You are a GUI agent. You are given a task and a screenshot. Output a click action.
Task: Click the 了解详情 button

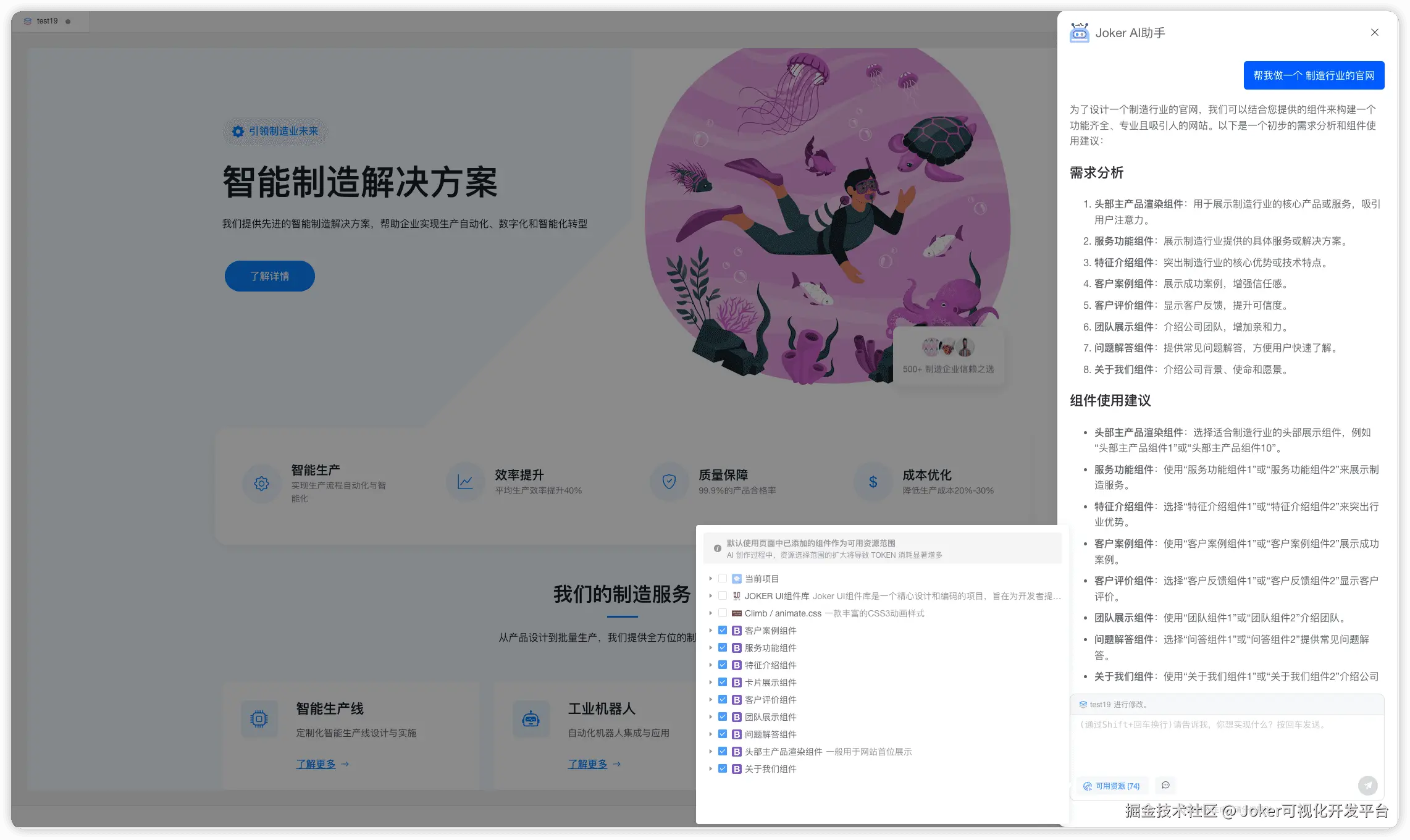pyautogui.click(x=269, y=276)
